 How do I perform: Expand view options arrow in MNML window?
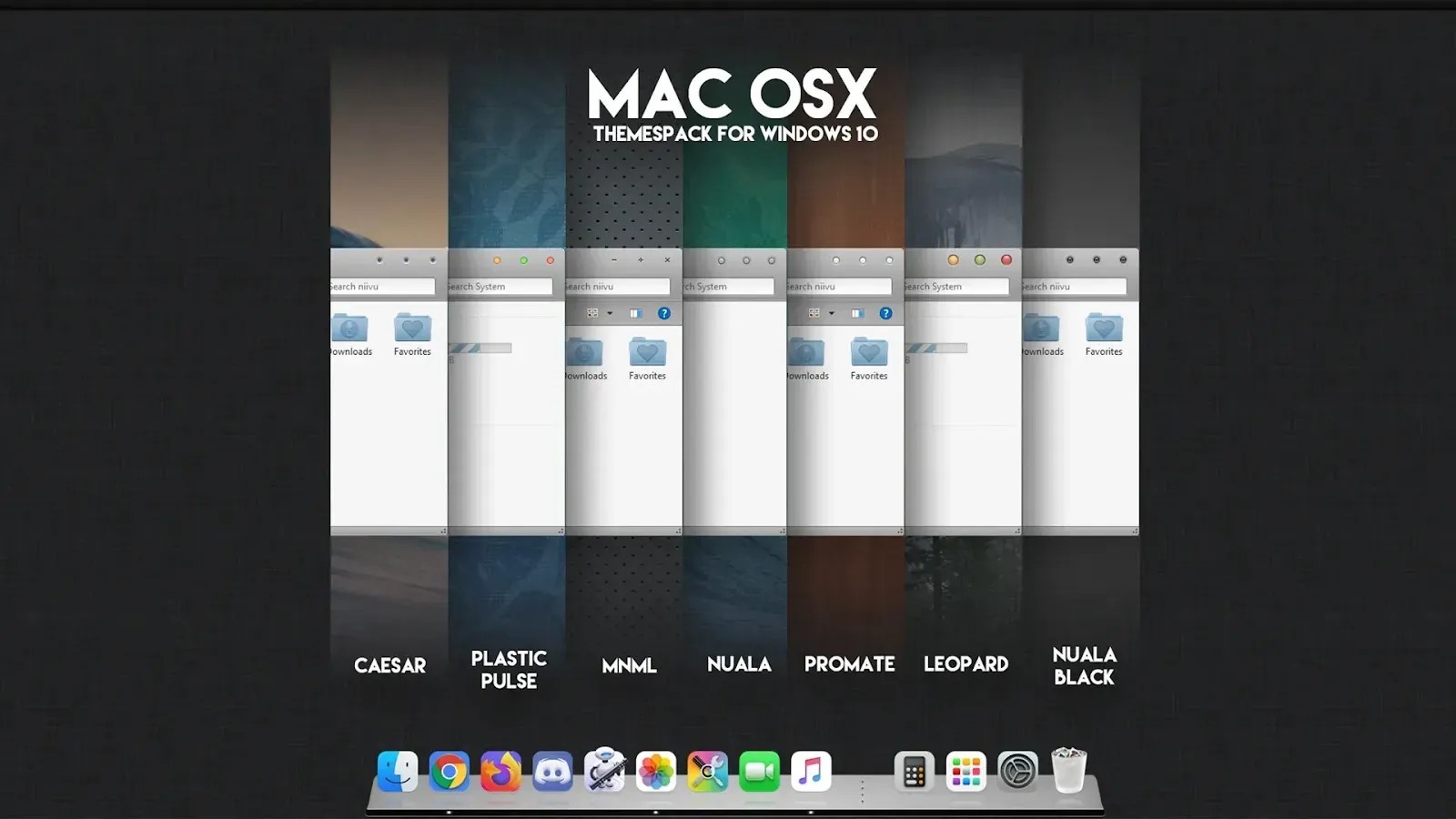pos(610,314)
